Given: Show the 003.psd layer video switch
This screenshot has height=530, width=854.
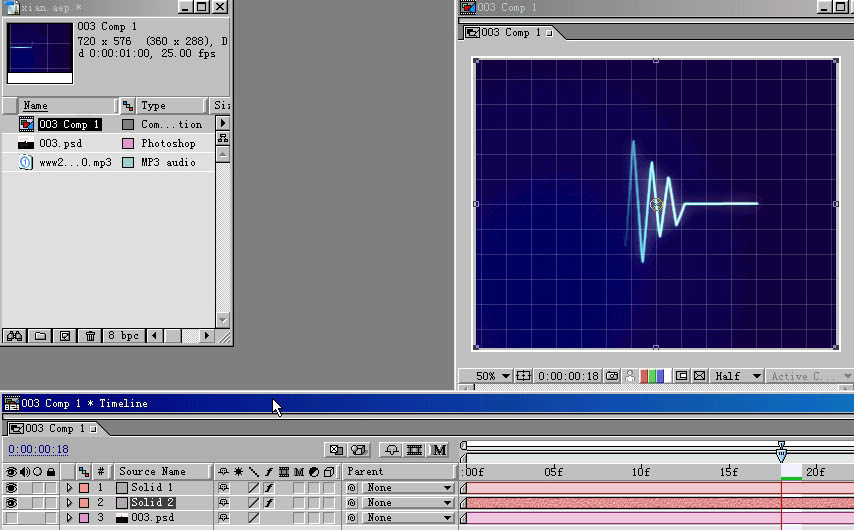Looking at the screenshot, I should click(x=11, y=518).
